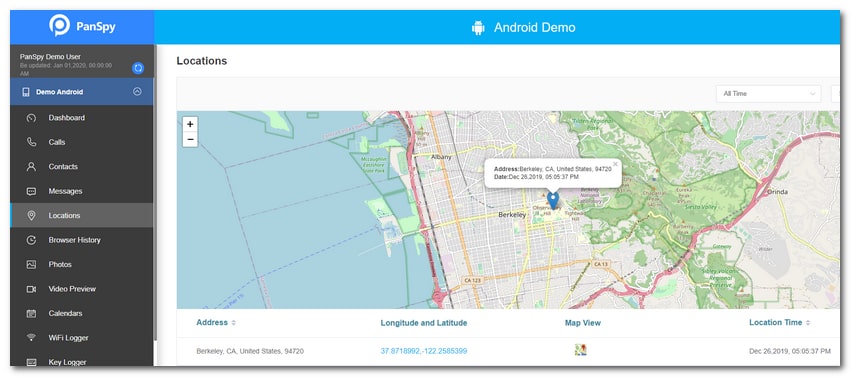Image resolution: width=851 pixels, height=377 pixels.
Task: Click the Demo Android phone icon
Action: [26, 92]
